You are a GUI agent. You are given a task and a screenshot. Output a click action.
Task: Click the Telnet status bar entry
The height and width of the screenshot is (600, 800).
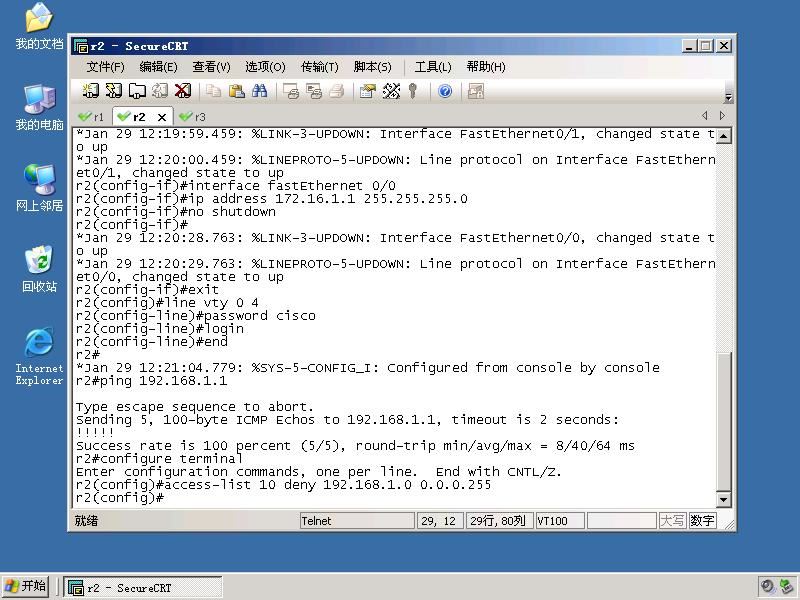click(x=357, y=521)
